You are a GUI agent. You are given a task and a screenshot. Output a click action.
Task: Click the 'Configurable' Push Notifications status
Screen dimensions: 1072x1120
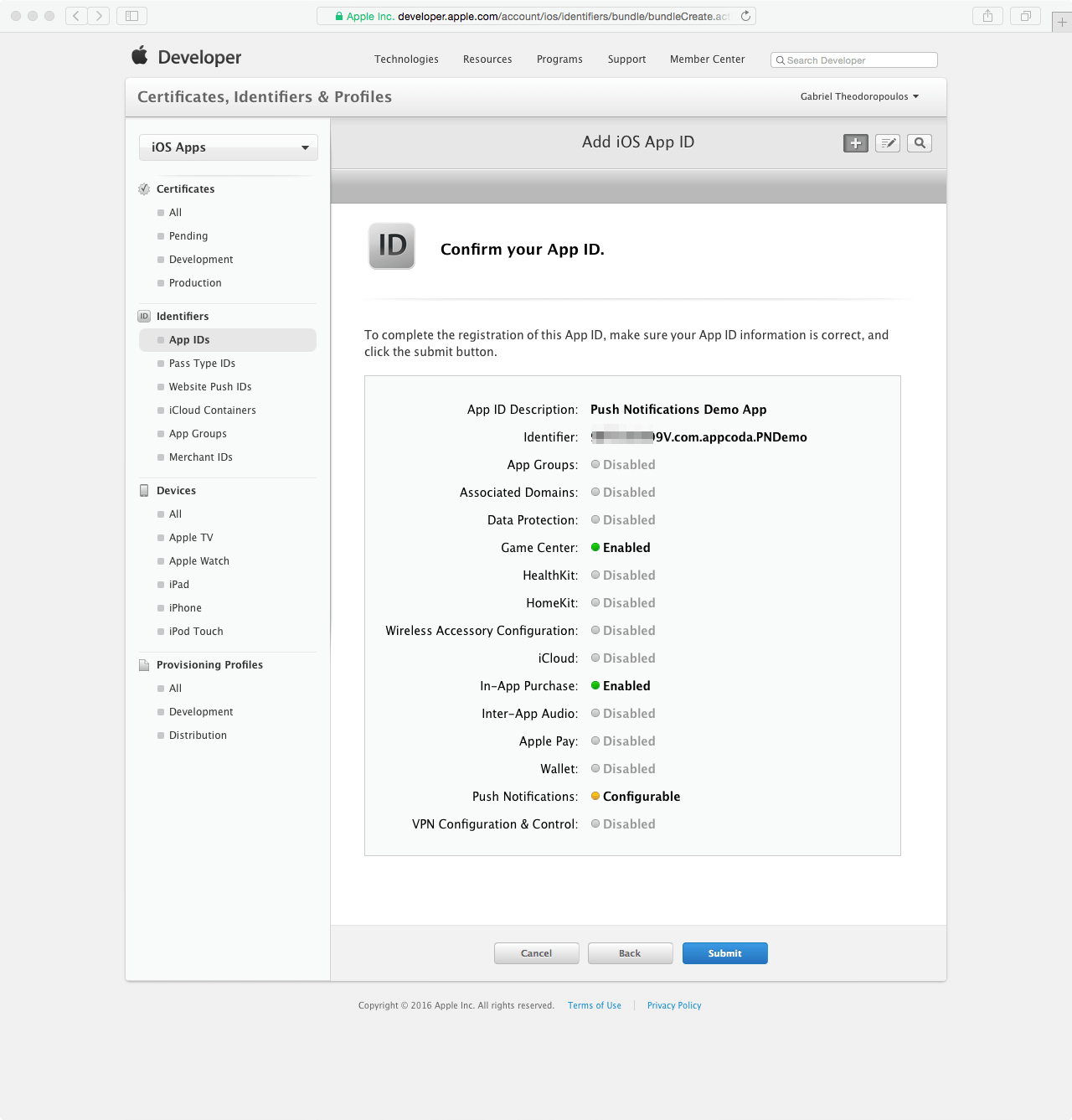(636, 797)
